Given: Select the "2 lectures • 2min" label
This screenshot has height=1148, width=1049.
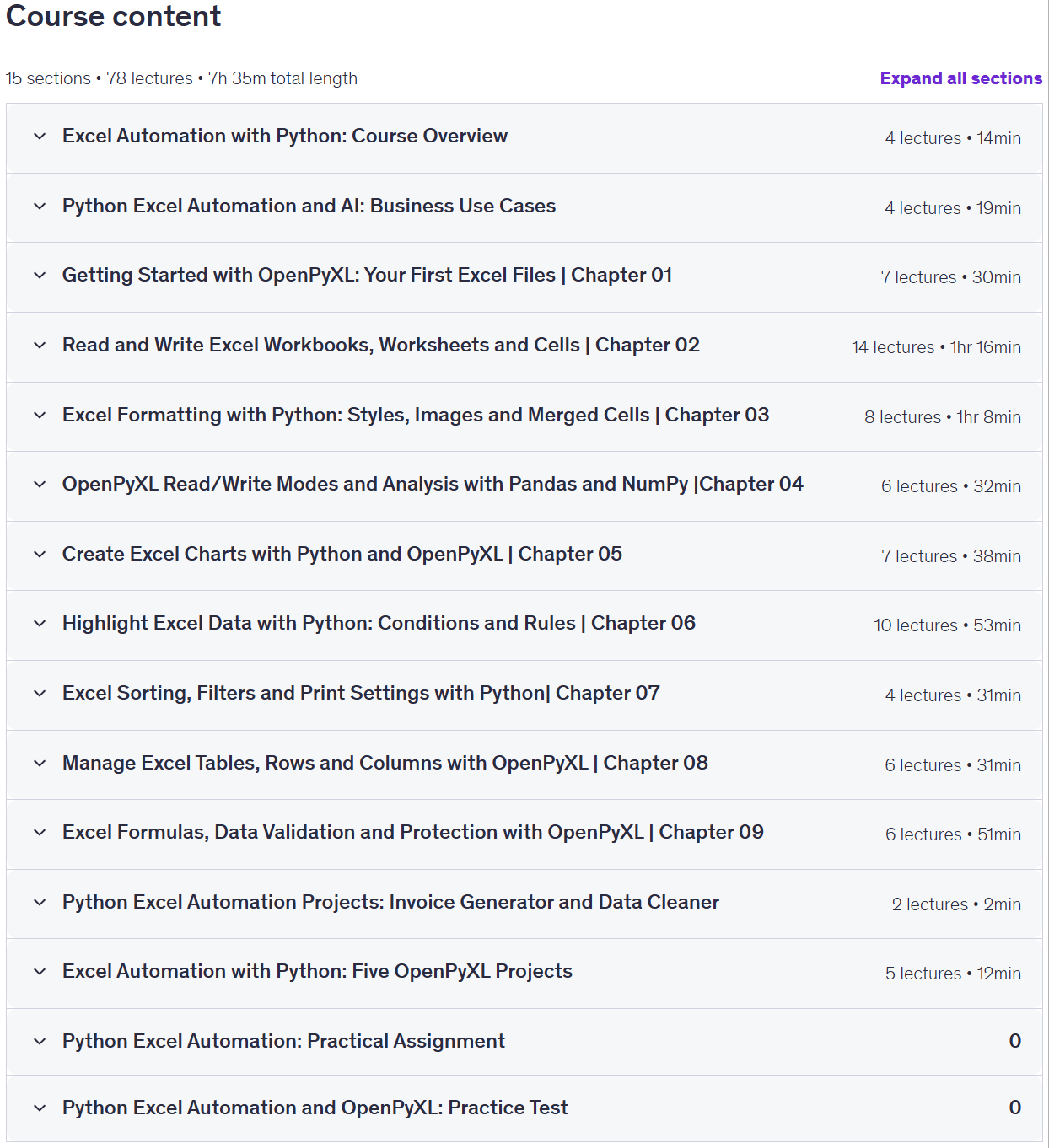Looking at the screenshot, I should [956, 904].
